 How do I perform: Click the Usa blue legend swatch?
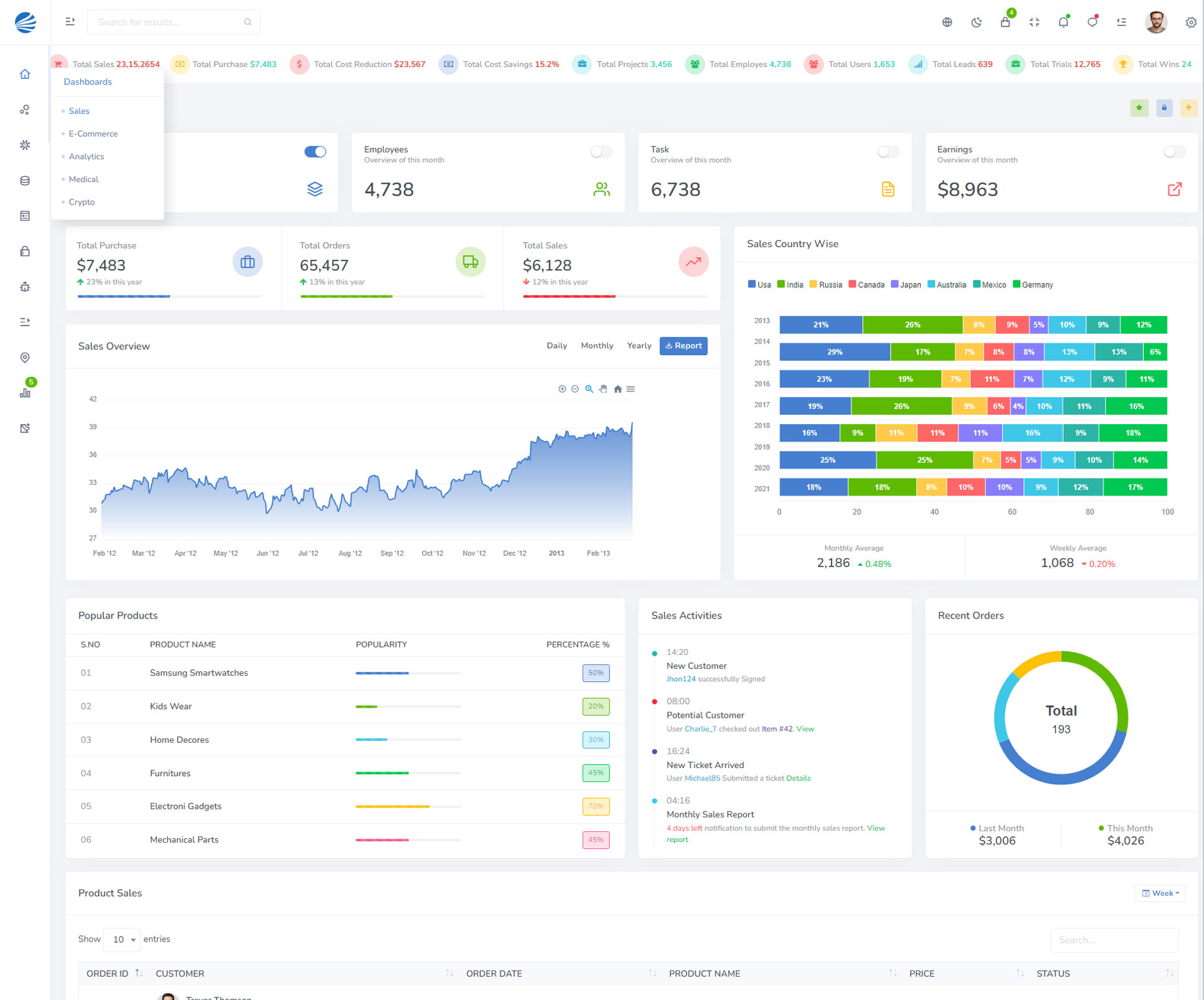[x=751, y=285]
